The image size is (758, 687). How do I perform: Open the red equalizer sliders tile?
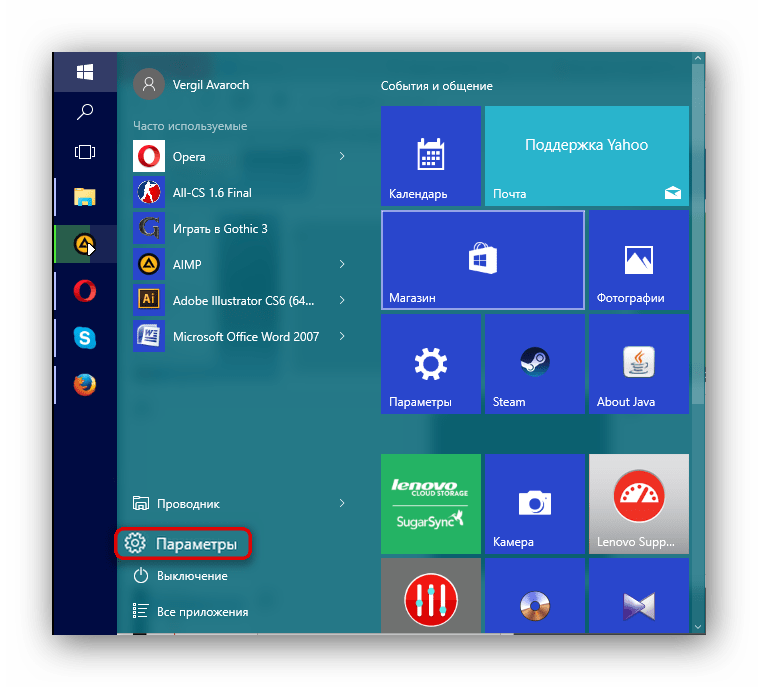point(431,596)
